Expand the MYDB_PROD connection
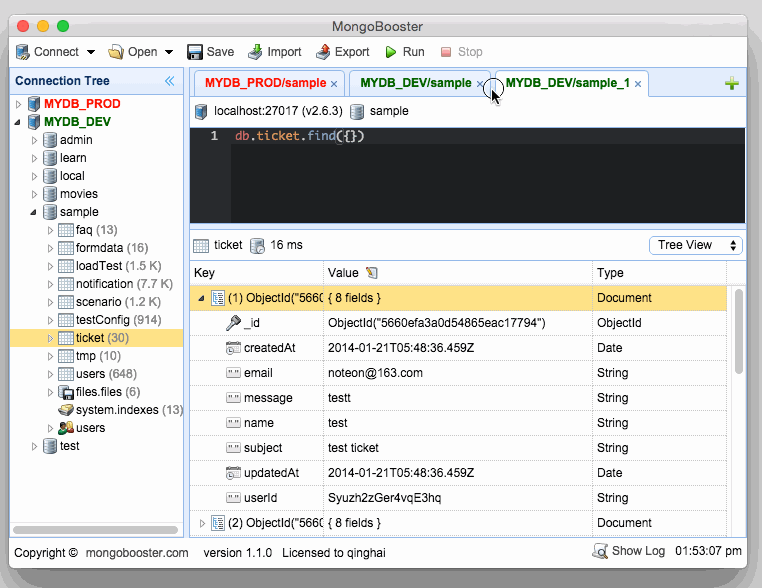 pos(18,104)
